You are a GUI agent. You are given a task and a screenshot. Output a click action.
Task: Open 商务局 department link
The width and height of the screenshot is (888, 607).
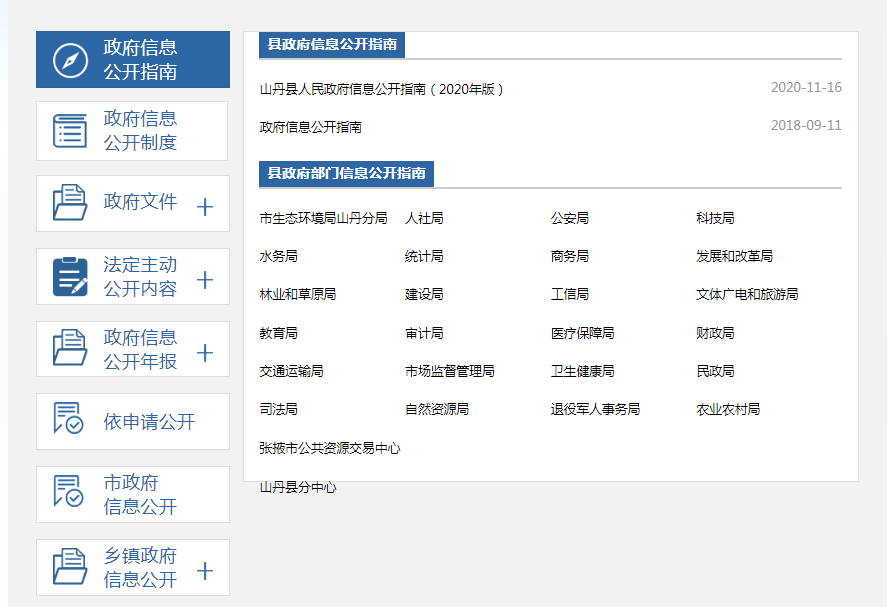pyautogui.click(x=570, y=257)
